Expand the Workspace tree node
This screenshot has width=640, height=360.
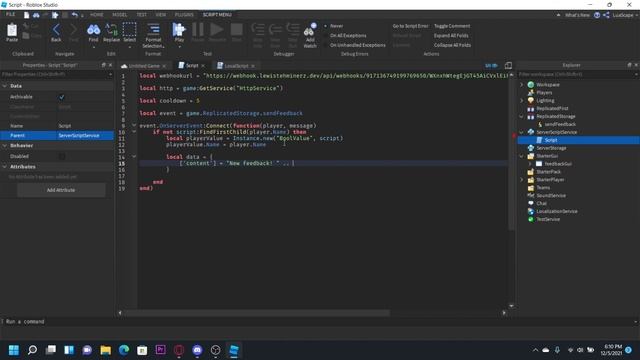click(x=521, y=84)
